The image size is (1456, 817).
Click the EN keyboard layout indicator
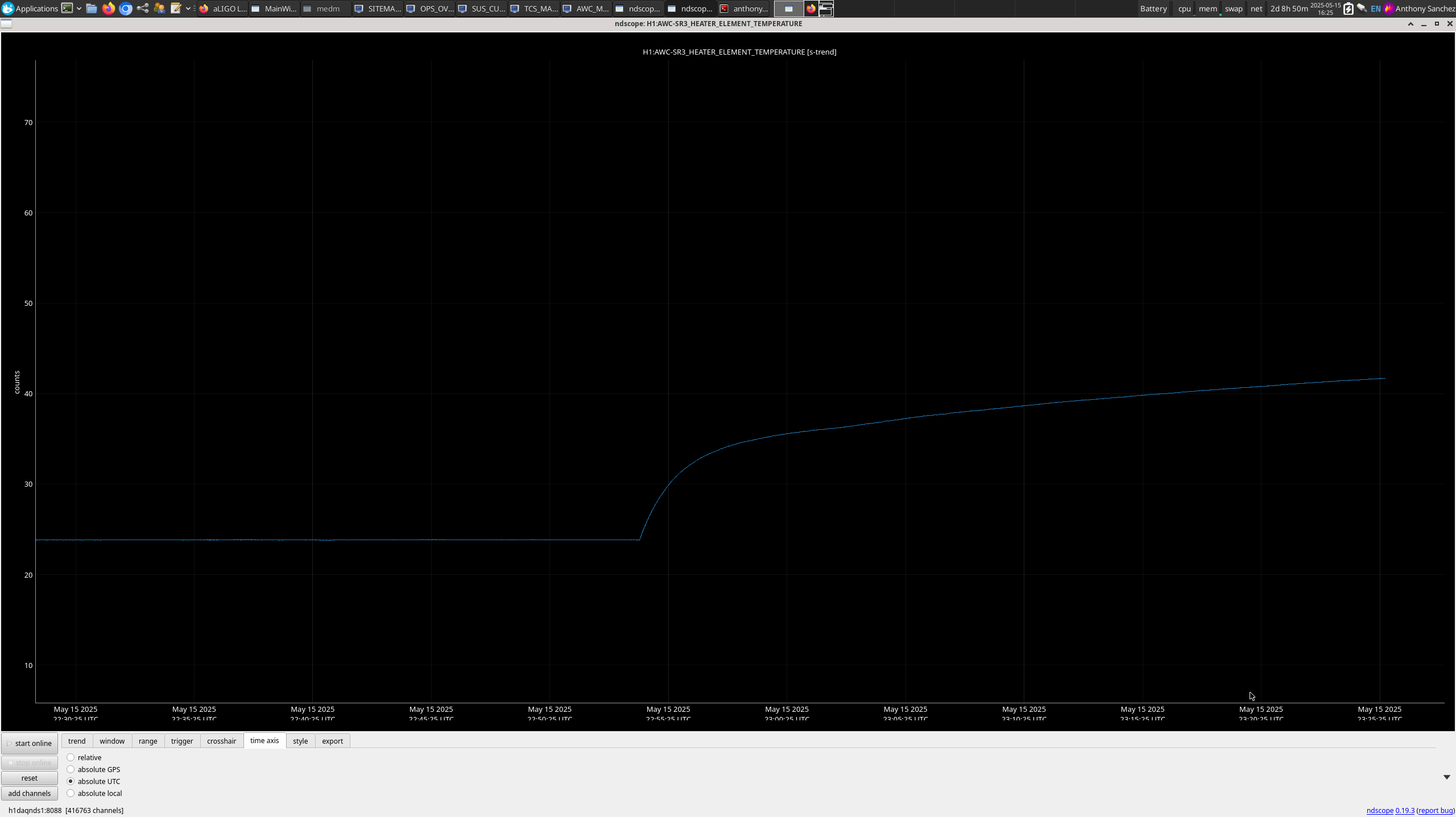tap(1375, 9)
